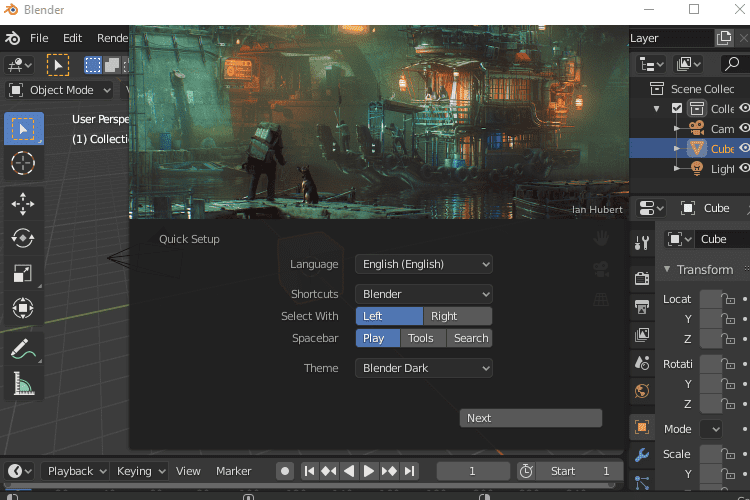750x500 pixels.
Task: Click the Use Preview Range clock icon
Action: click(526, 471)
